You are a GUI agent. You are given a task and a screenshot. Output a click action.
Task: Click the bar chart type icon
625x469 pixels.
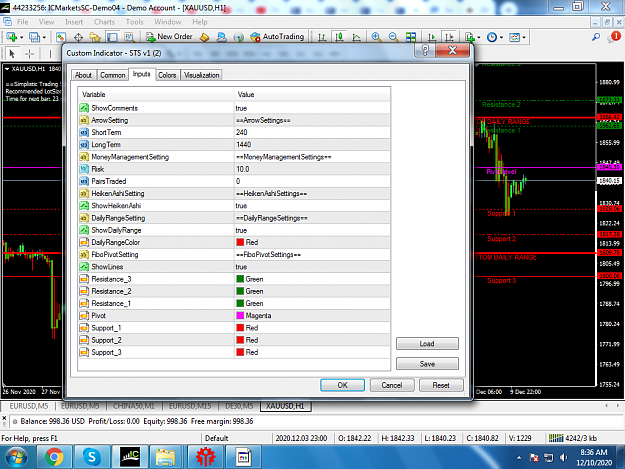(322, 37)
